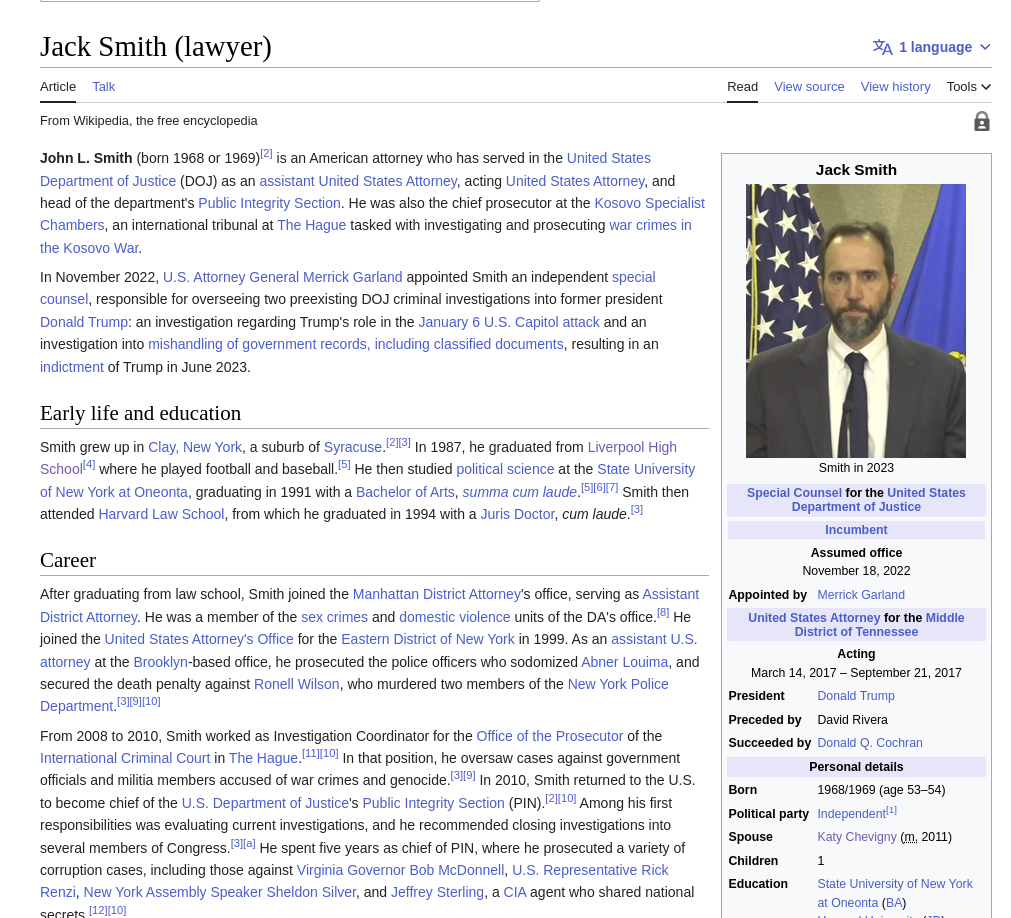Open the domestic violence link

[x=455, y=617]
